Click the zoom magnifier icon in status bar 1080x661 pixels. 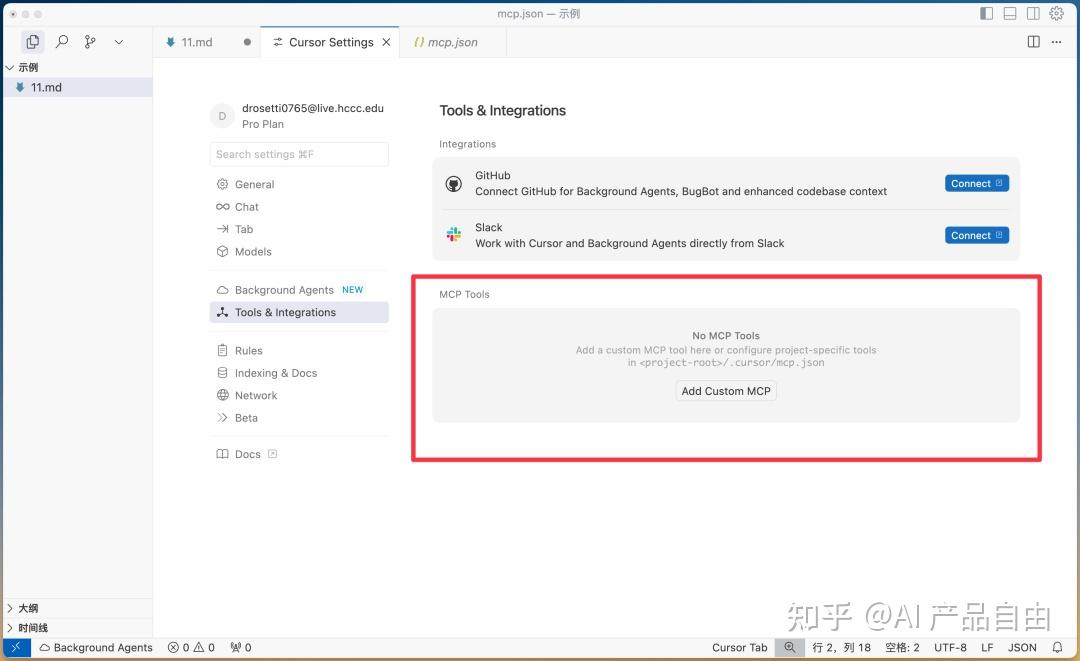[x=789, y=647]
